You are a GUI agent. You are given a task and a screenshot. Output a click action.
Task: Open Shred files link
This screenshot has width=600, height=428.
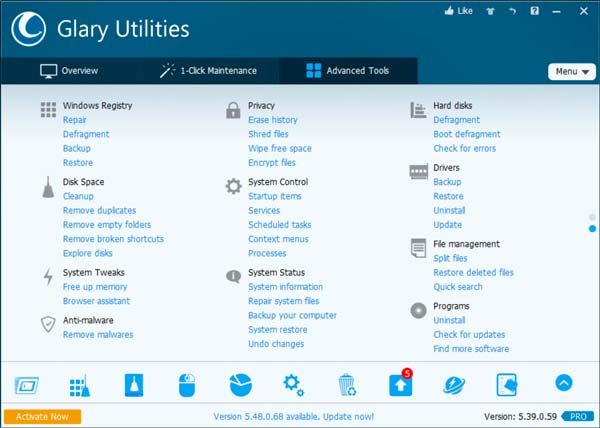(x=268, y=134)
